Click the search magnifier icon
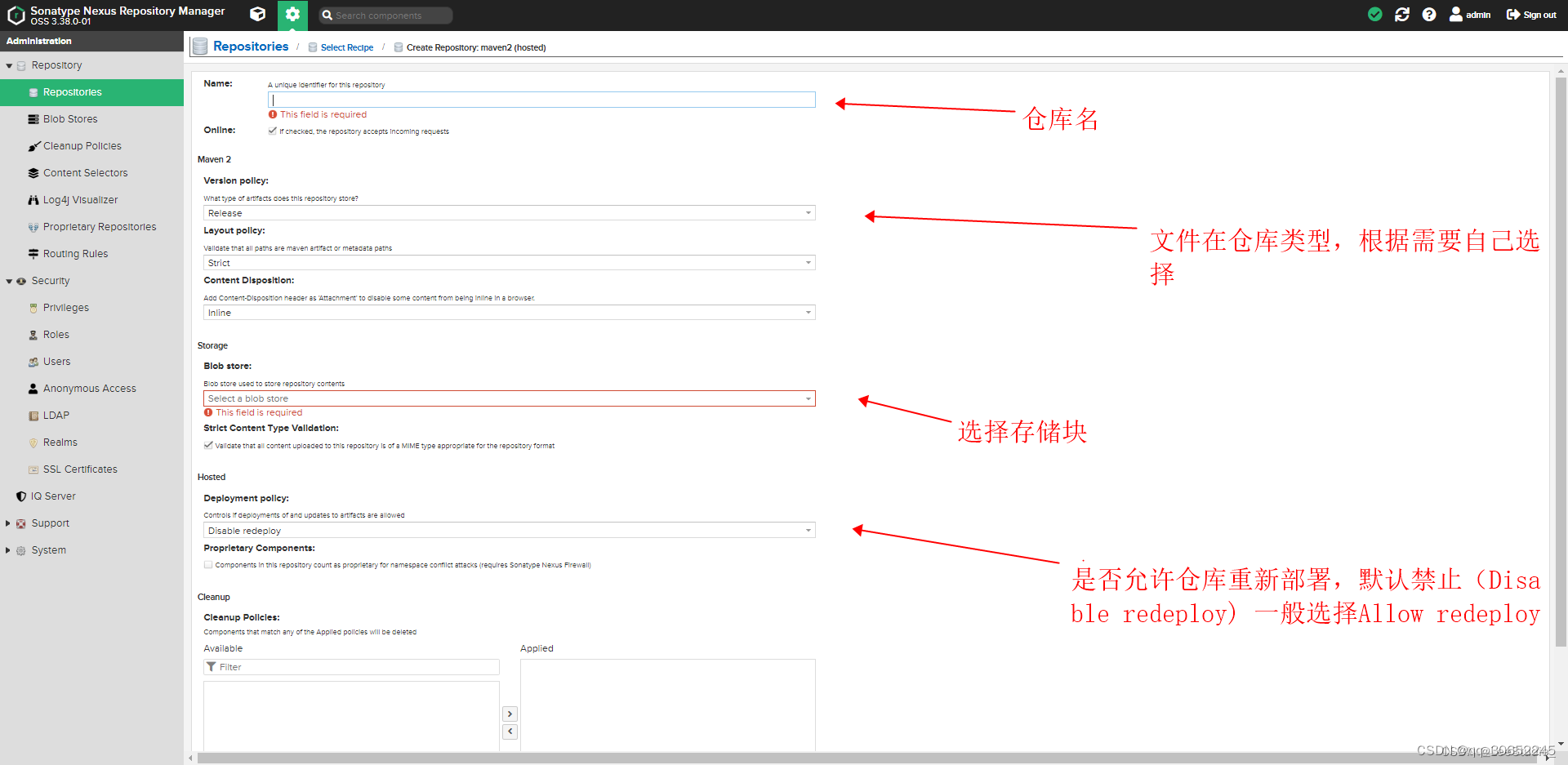 (x=327, y=16)
